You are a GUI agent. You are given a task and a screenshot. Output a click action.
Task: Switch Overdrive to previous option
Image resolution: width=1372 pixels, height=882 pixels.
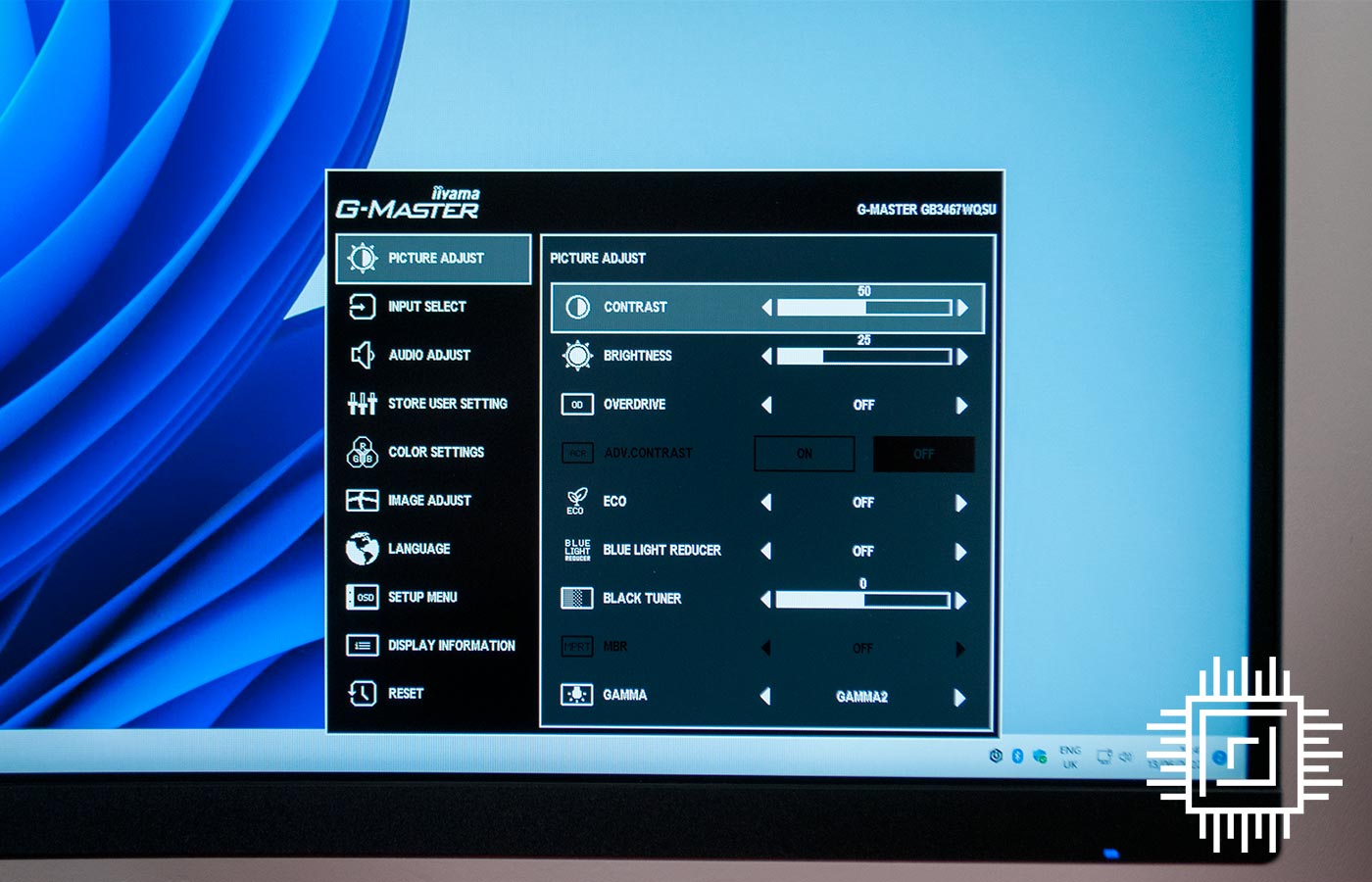click(x=766, y=405)
